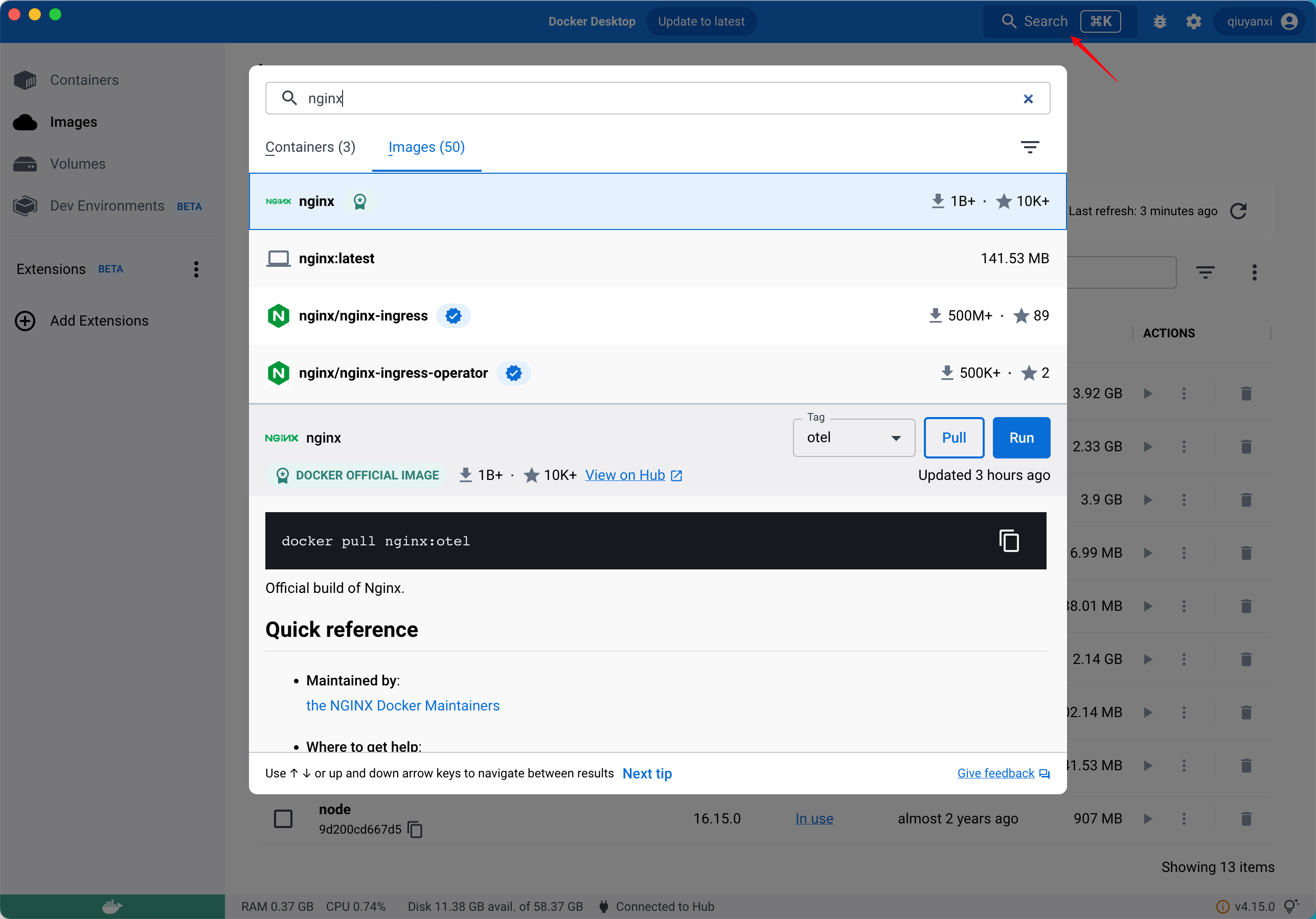Click the v4.15.0 version info icon
The width and height of the screenshot is (1316, 919).
[1222, 906]
